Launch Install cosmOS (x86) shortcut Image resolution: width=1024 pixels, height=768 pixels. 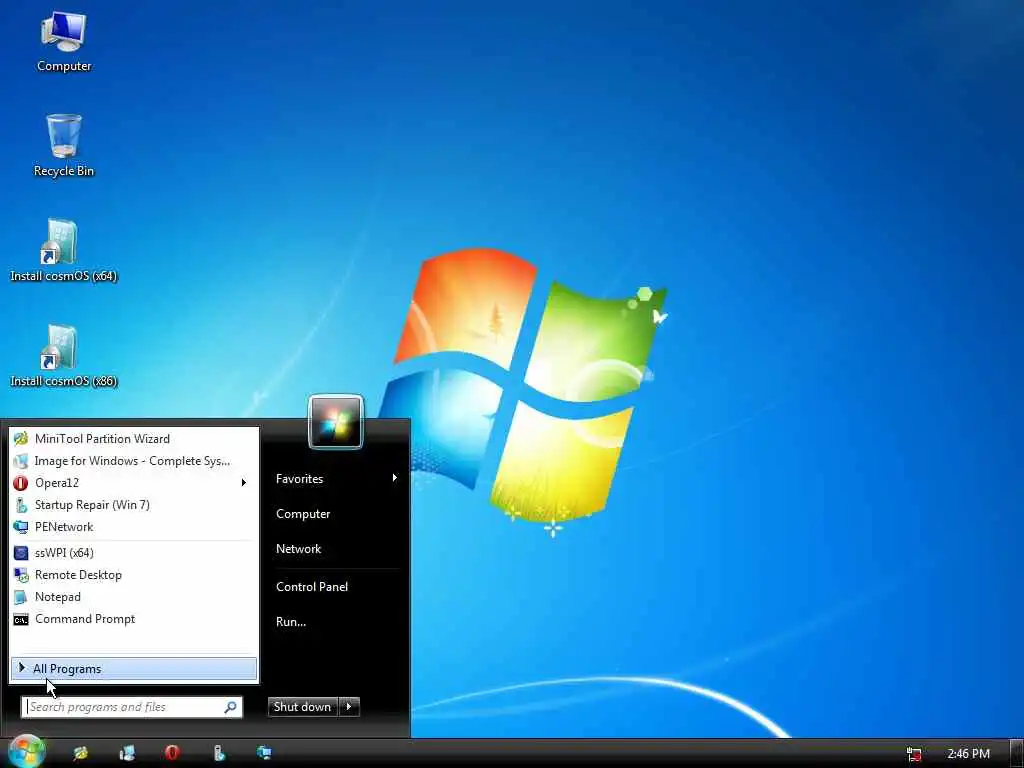(x=63, y=356)
